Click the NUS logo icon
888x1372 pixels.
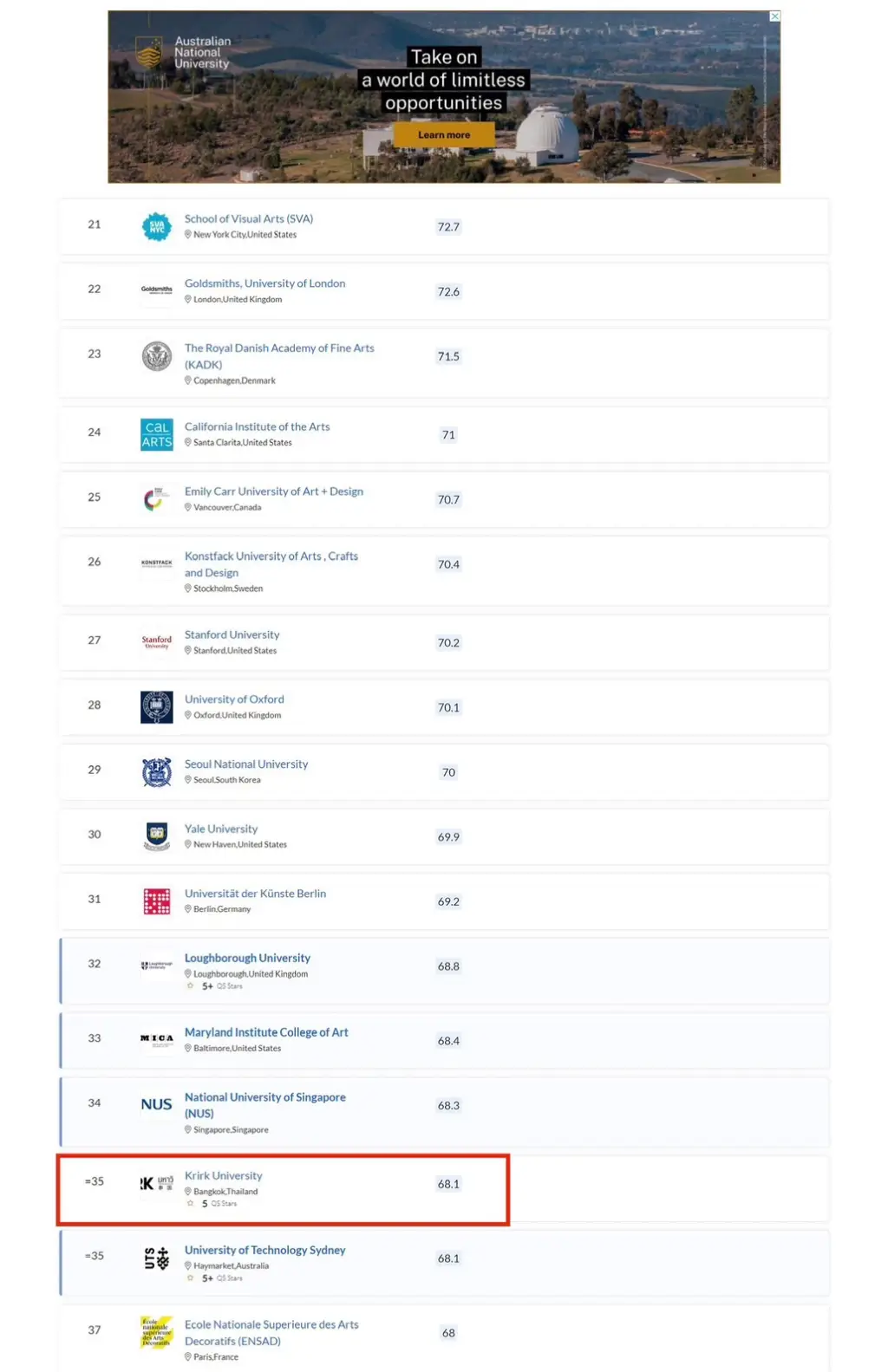tap(157, 1104)
